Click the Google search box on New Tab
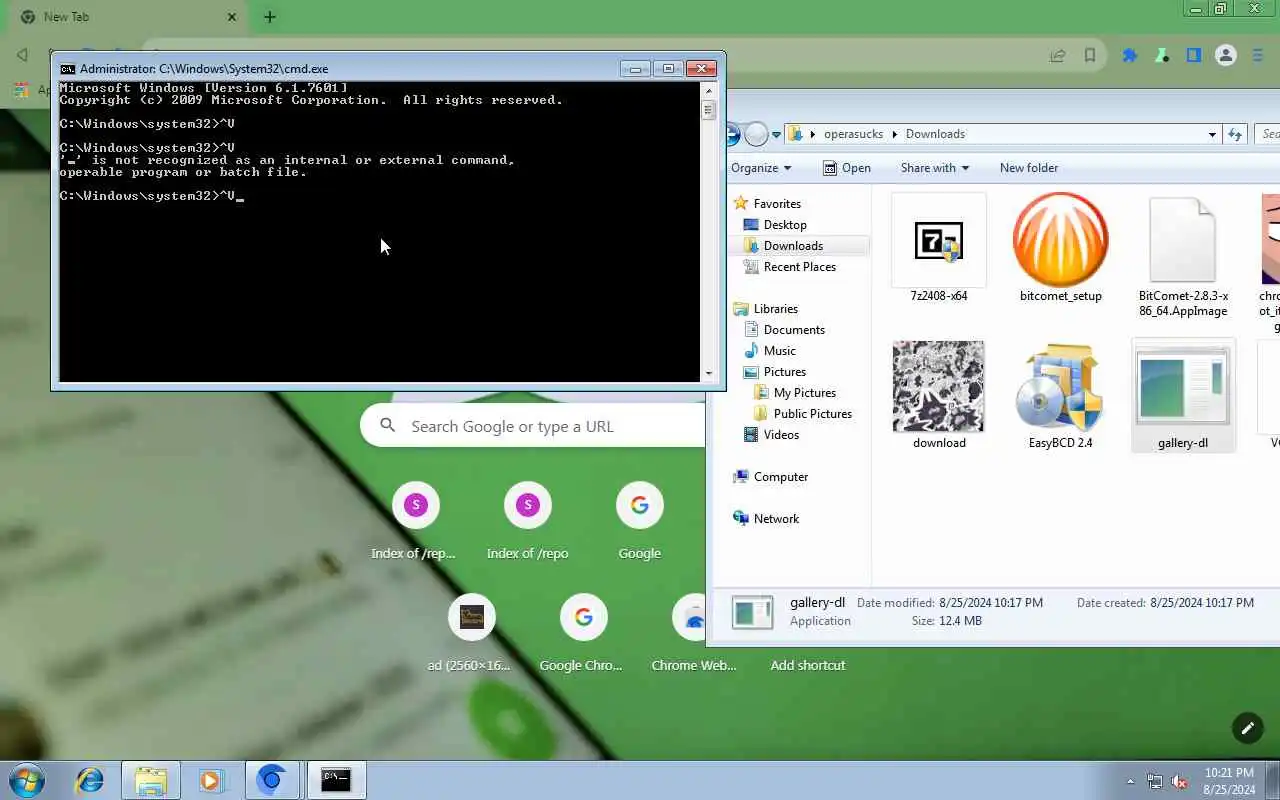 click(x=532, y=426)
